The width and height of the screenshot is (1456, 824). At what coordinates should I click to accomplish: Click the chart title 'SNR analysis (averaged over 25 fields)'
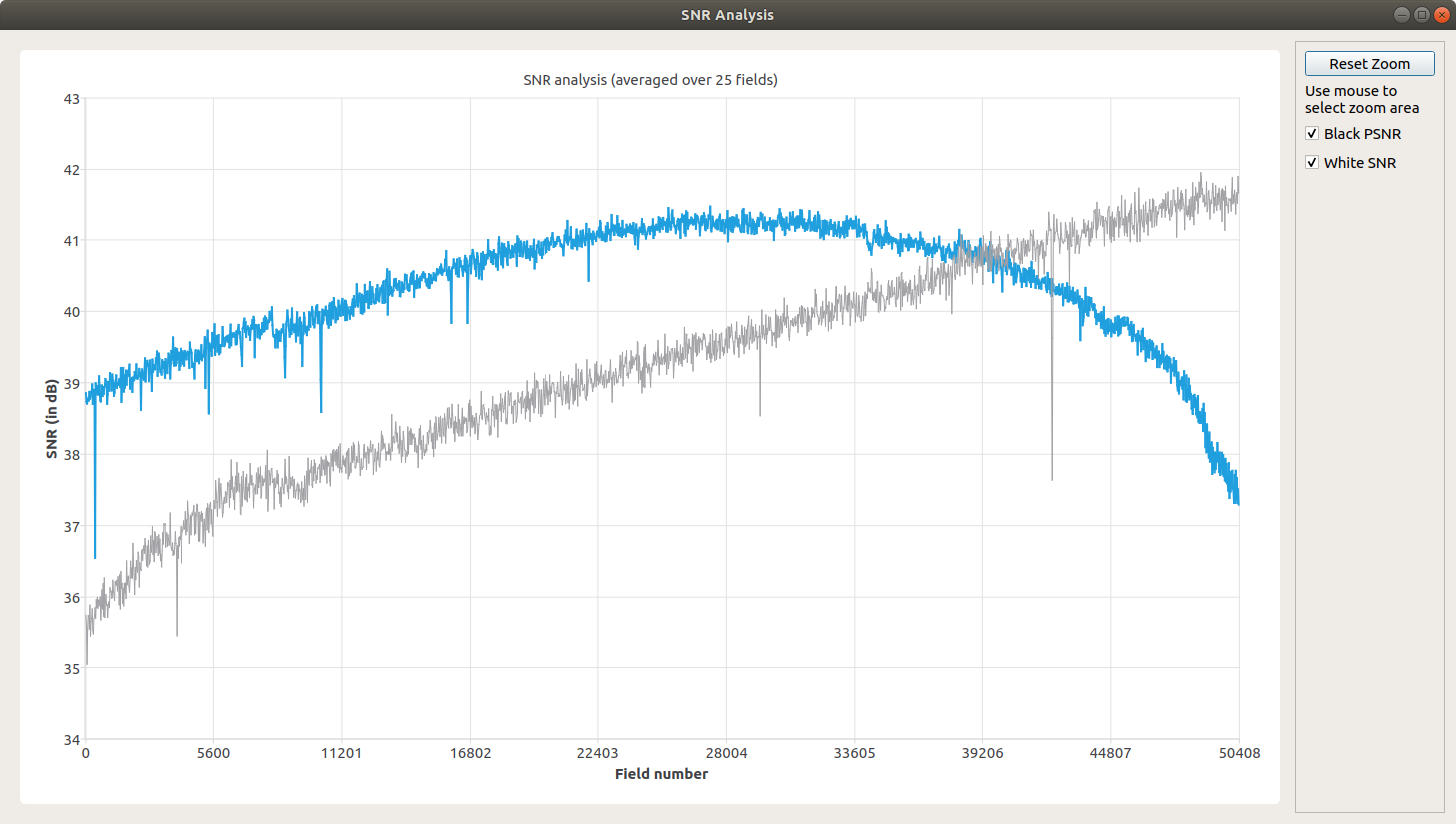[x=650, y=80]
